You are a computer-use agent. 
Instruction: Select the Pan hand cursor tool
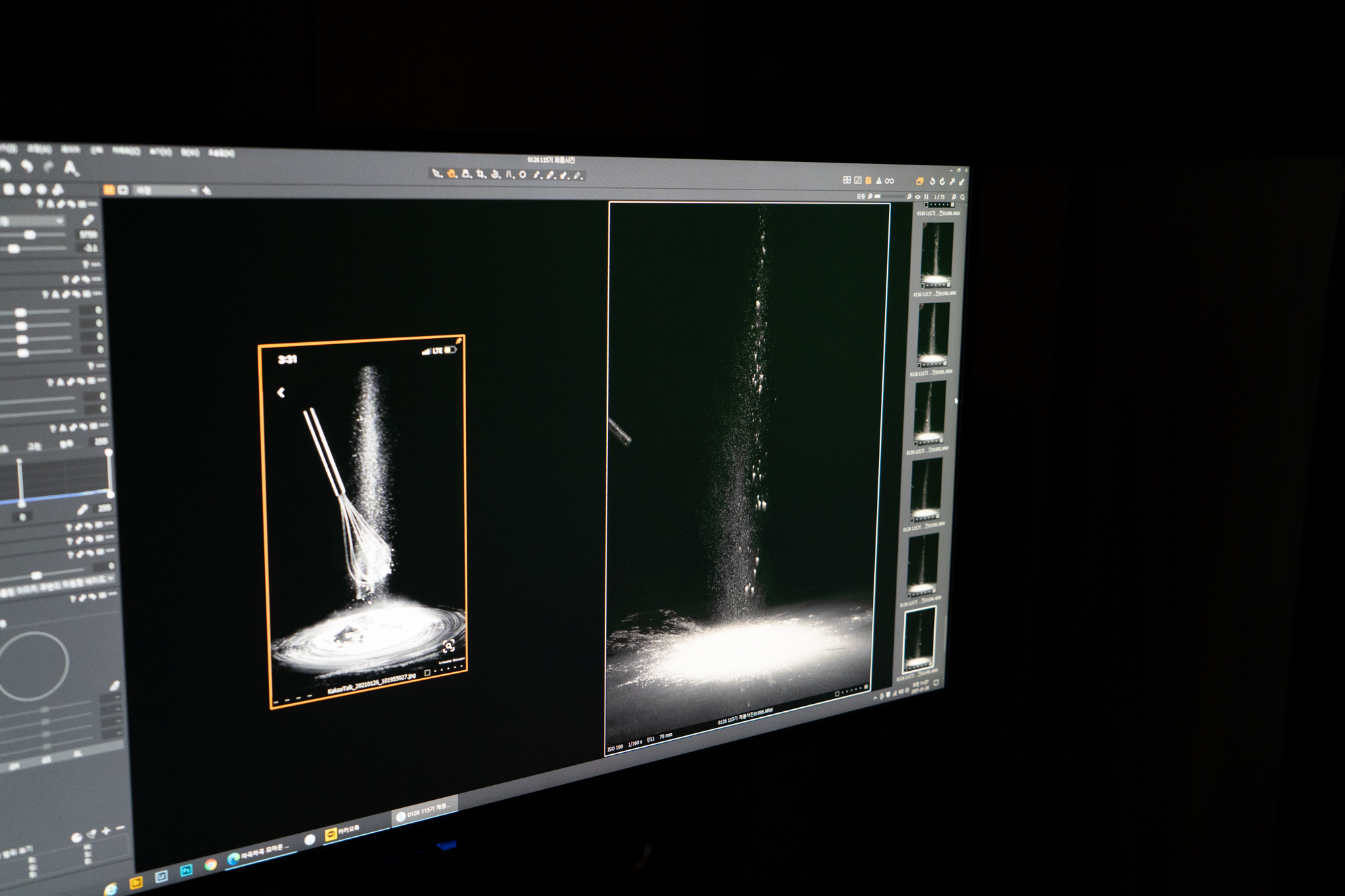(x=451, y=175)
